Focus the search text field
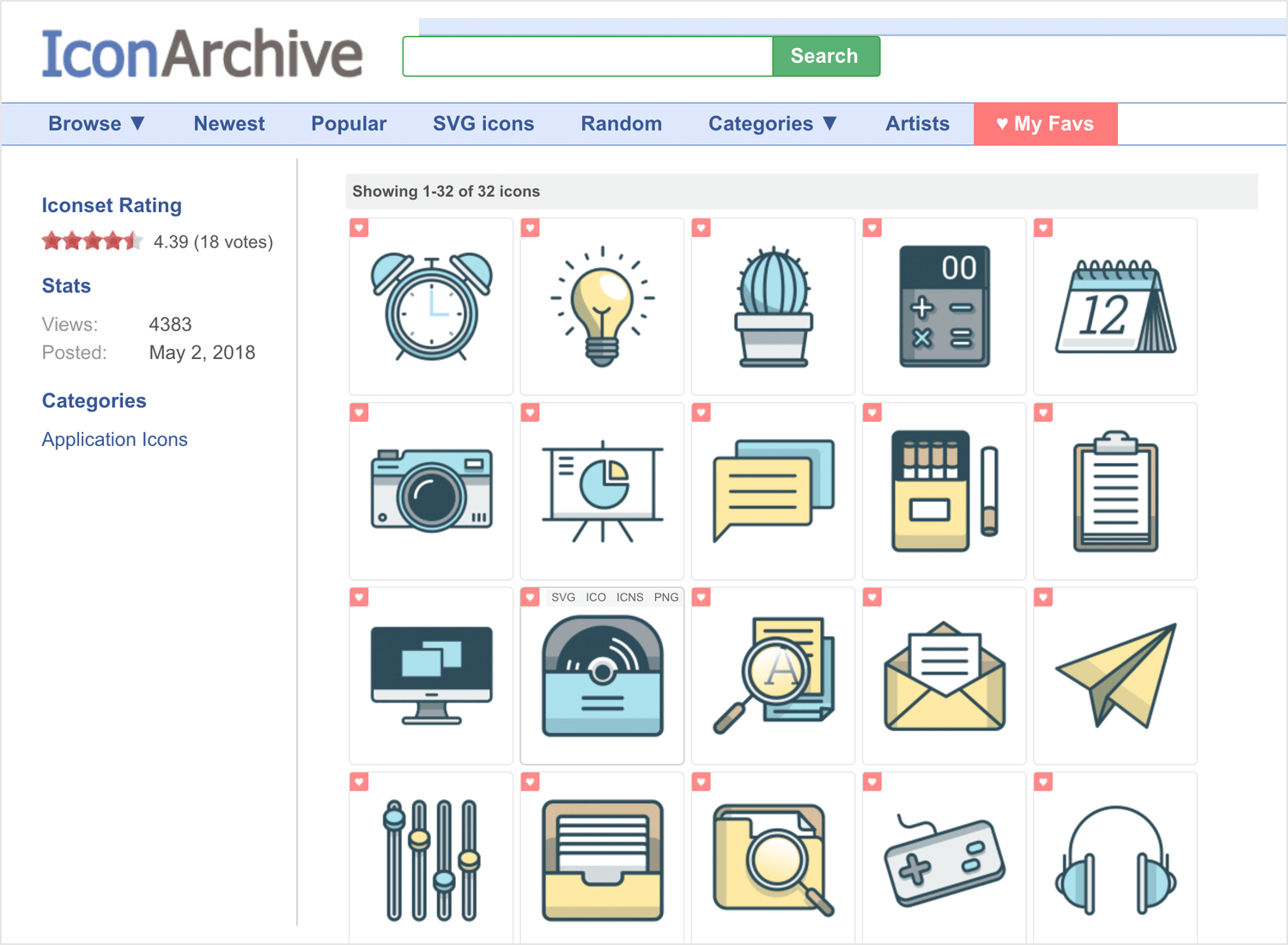 [x=588, y=56]
